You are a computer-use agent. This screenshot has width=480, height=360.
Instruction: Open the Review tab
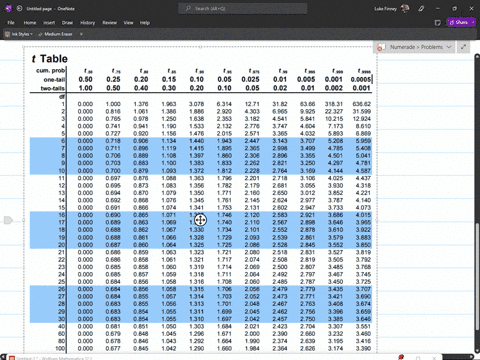(x=109, y=23)
